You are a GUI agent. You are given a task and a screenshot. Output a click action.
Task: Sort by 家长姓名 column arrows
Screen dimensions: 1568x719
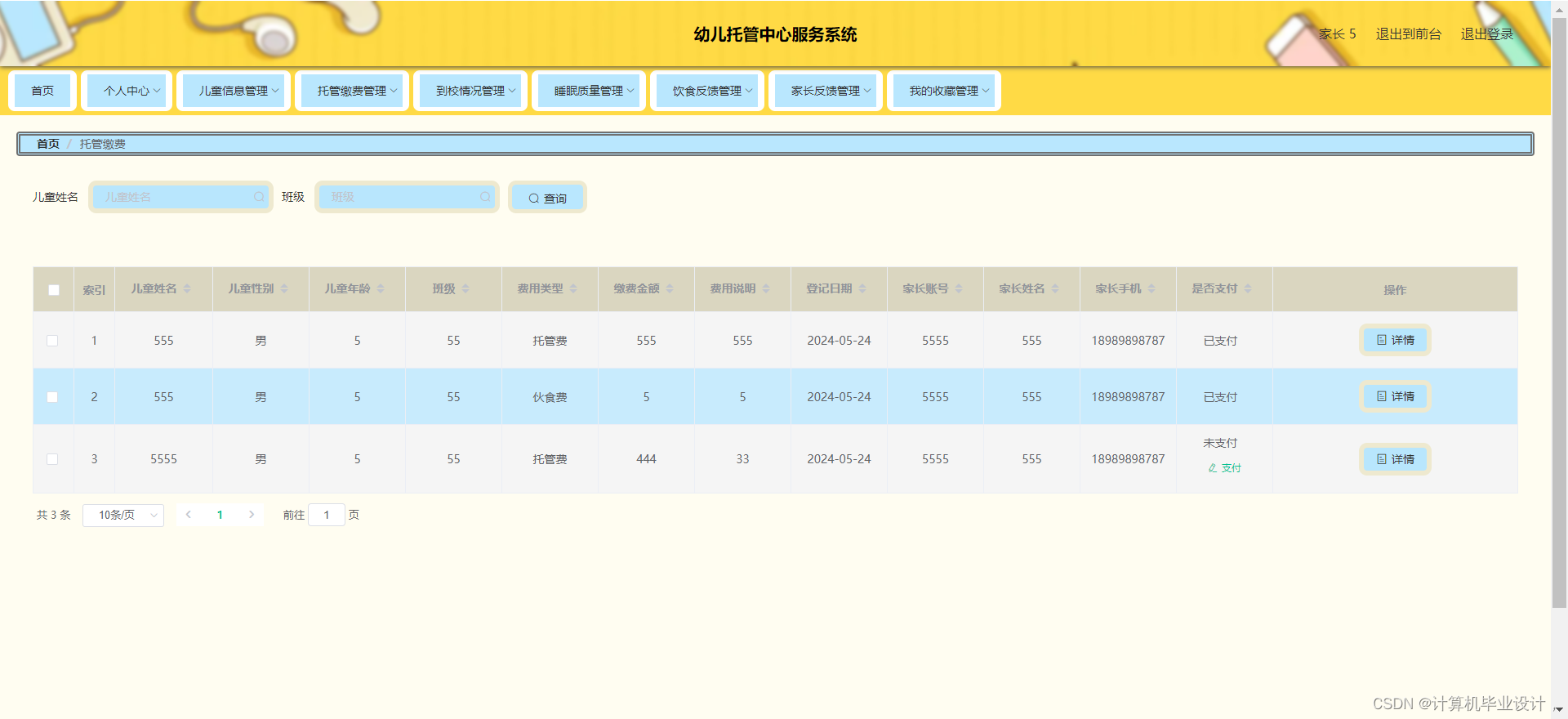[x=1055, y=288]
